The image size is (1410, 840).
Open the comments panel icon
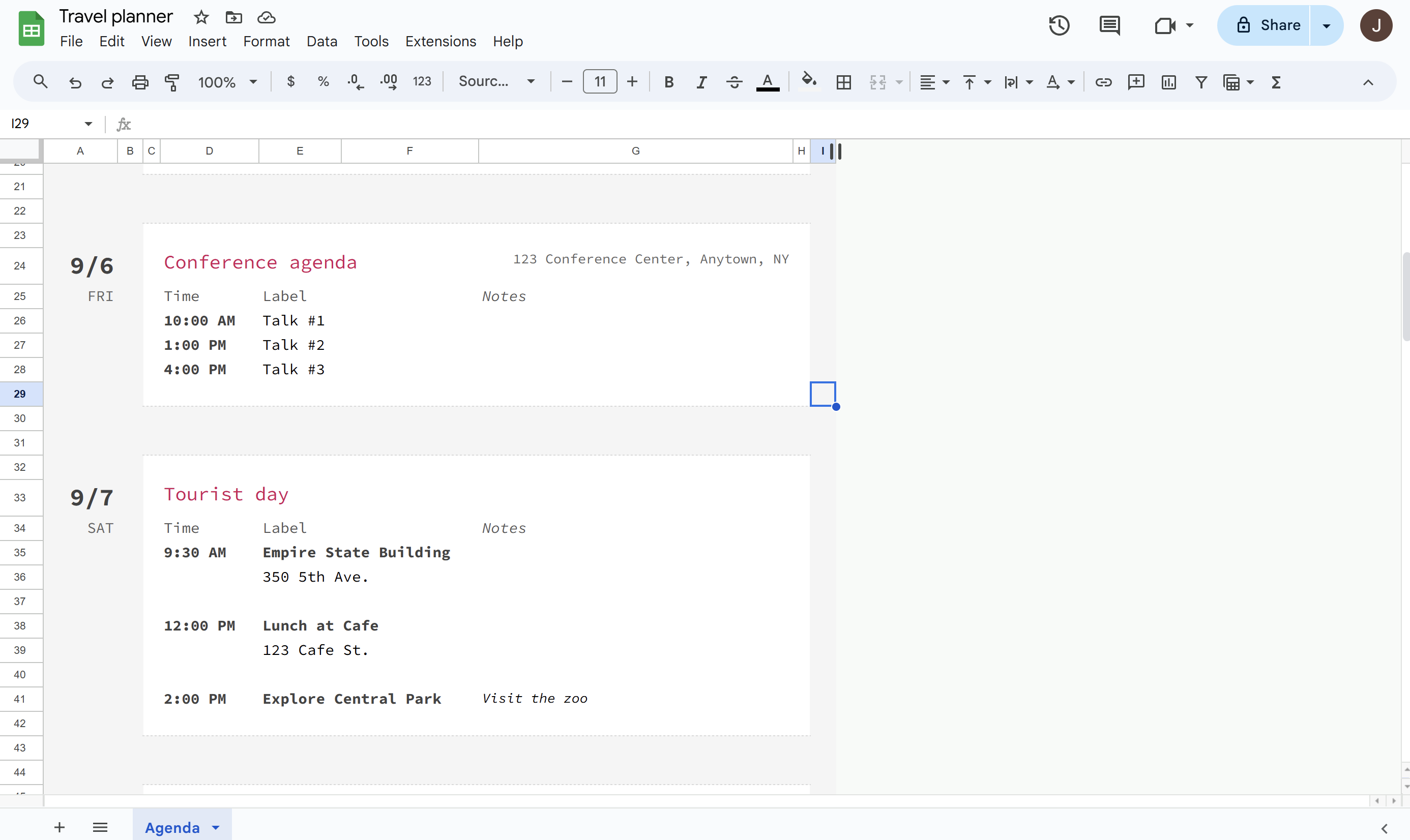[1109, 25]
